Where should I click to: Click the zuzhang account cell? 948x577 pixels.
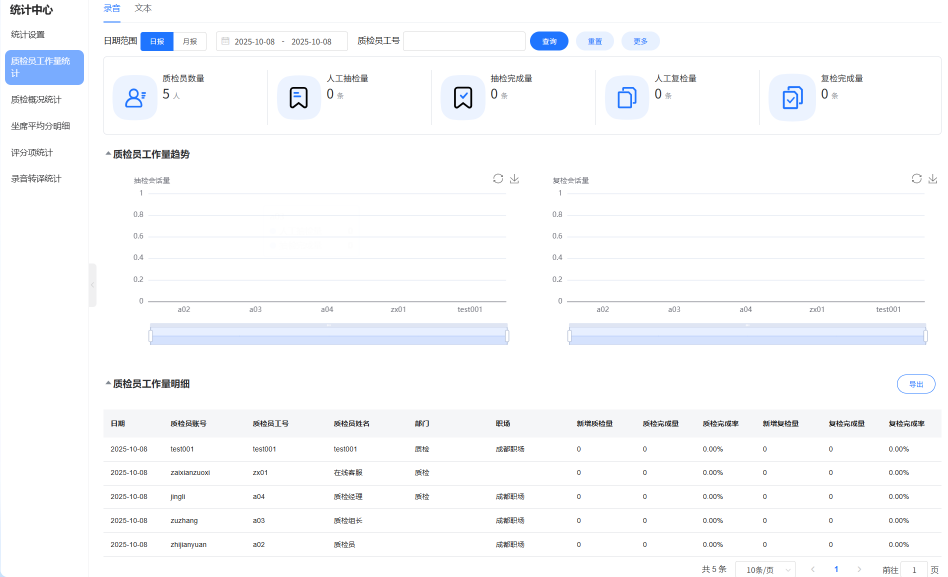(184, 520)
